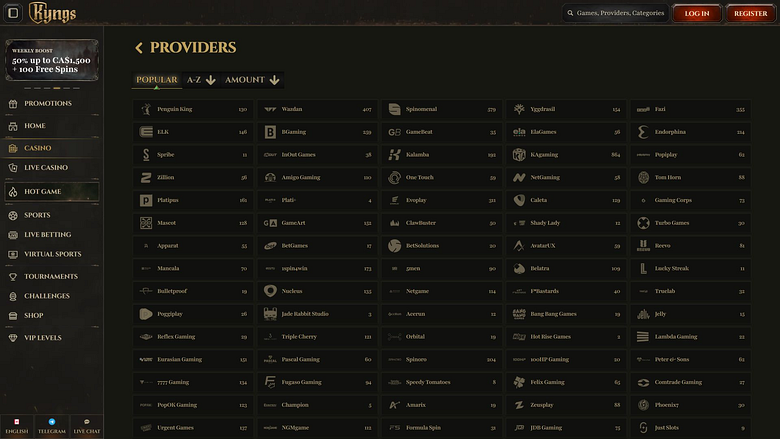
Task: Open the Spinomenal provider entry
Action: (x=442, y=109)
